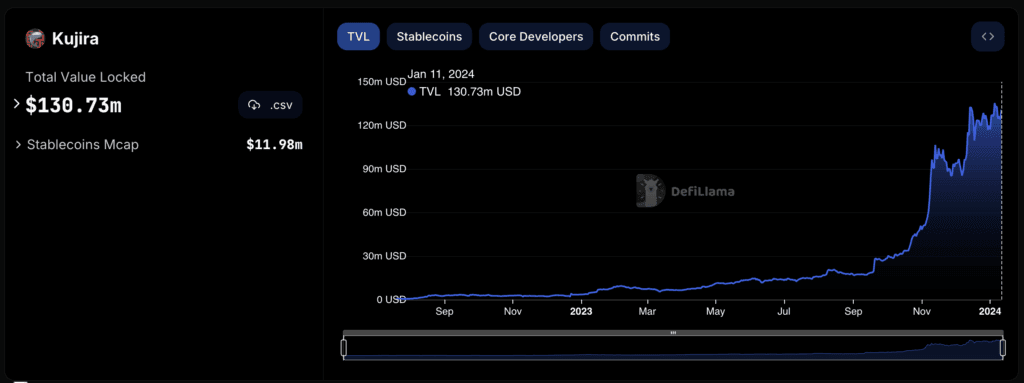This screenshot has height=383, width=1024.
Task: Click the May x-axis label
Action: tap(716, 312)
